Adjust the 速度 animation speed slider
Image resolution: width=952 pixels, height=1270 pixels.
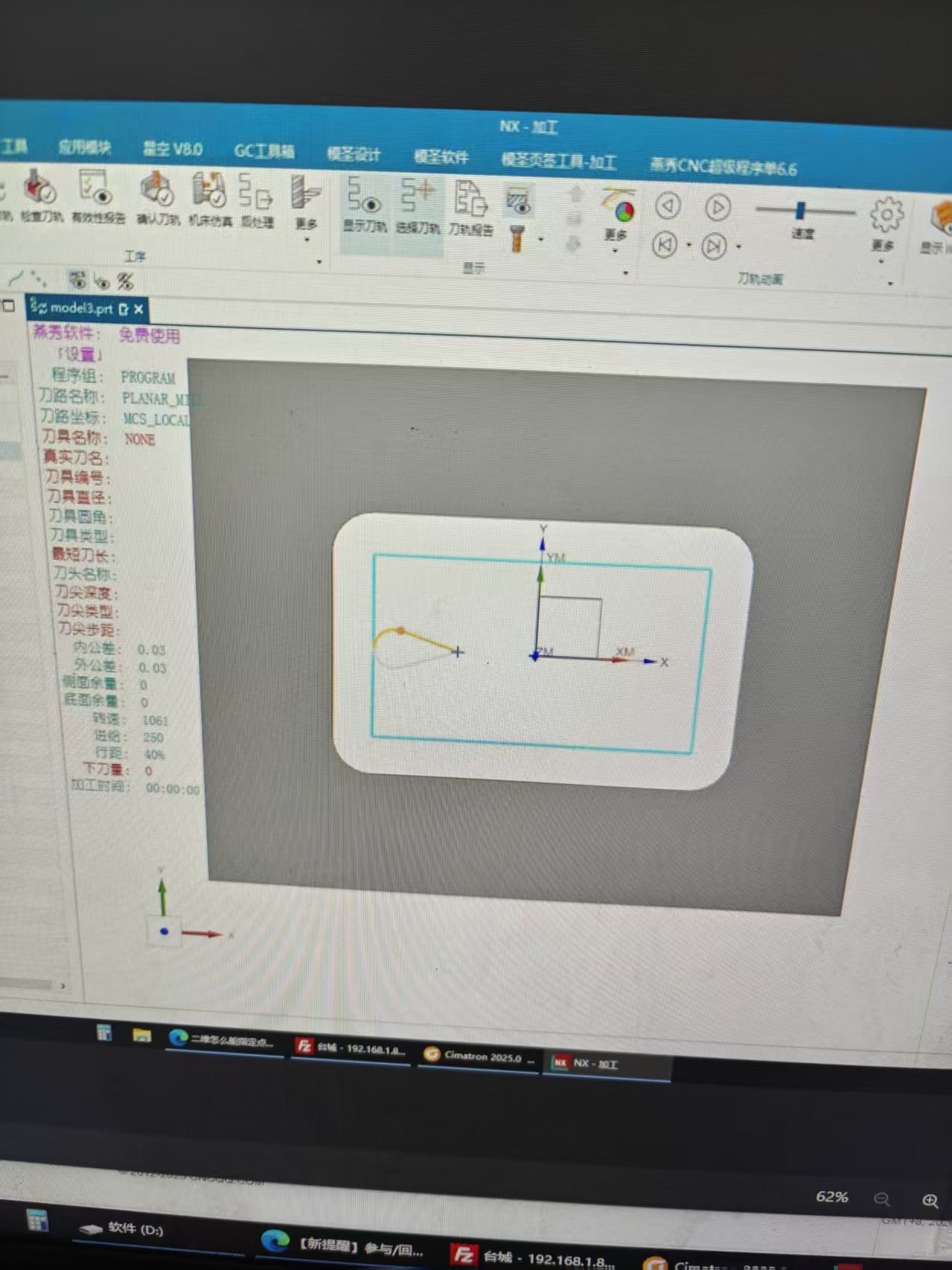(801, 211)
